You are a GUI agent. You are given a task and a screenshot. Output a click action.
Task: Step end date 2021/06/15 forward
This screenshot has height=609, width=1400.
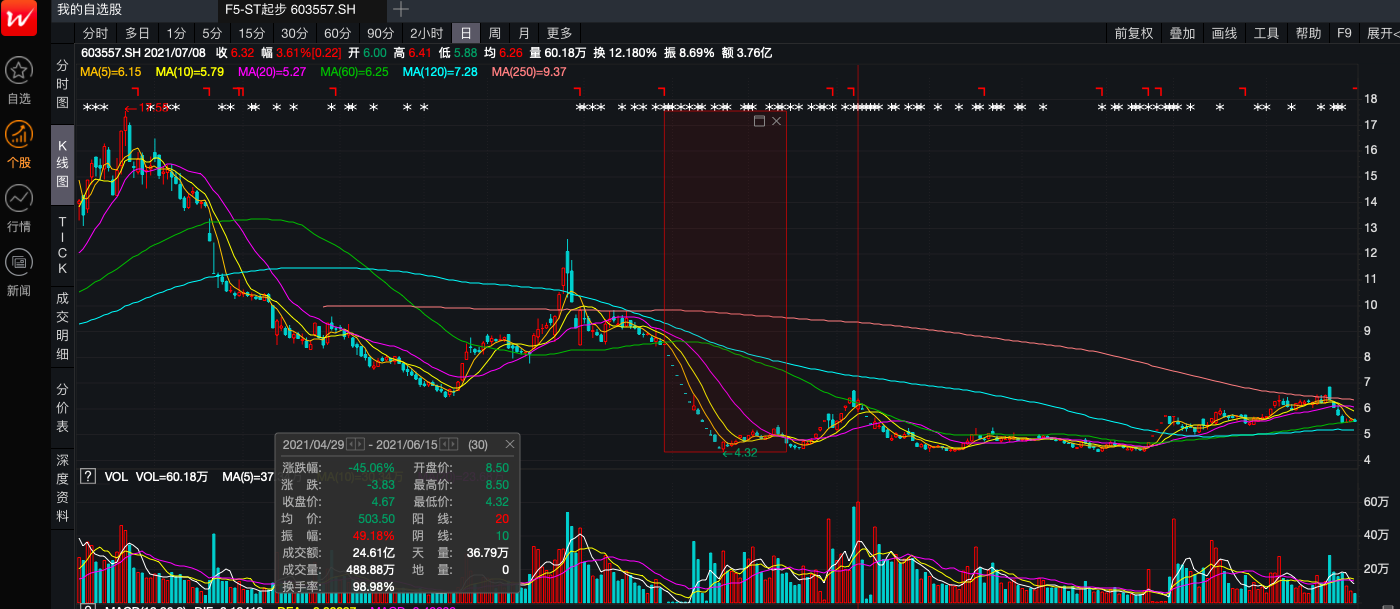[x=454, y=444]
